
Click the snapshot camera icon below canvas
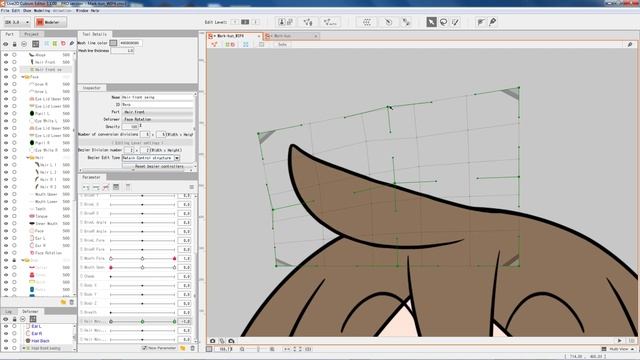tap(213, 341)
